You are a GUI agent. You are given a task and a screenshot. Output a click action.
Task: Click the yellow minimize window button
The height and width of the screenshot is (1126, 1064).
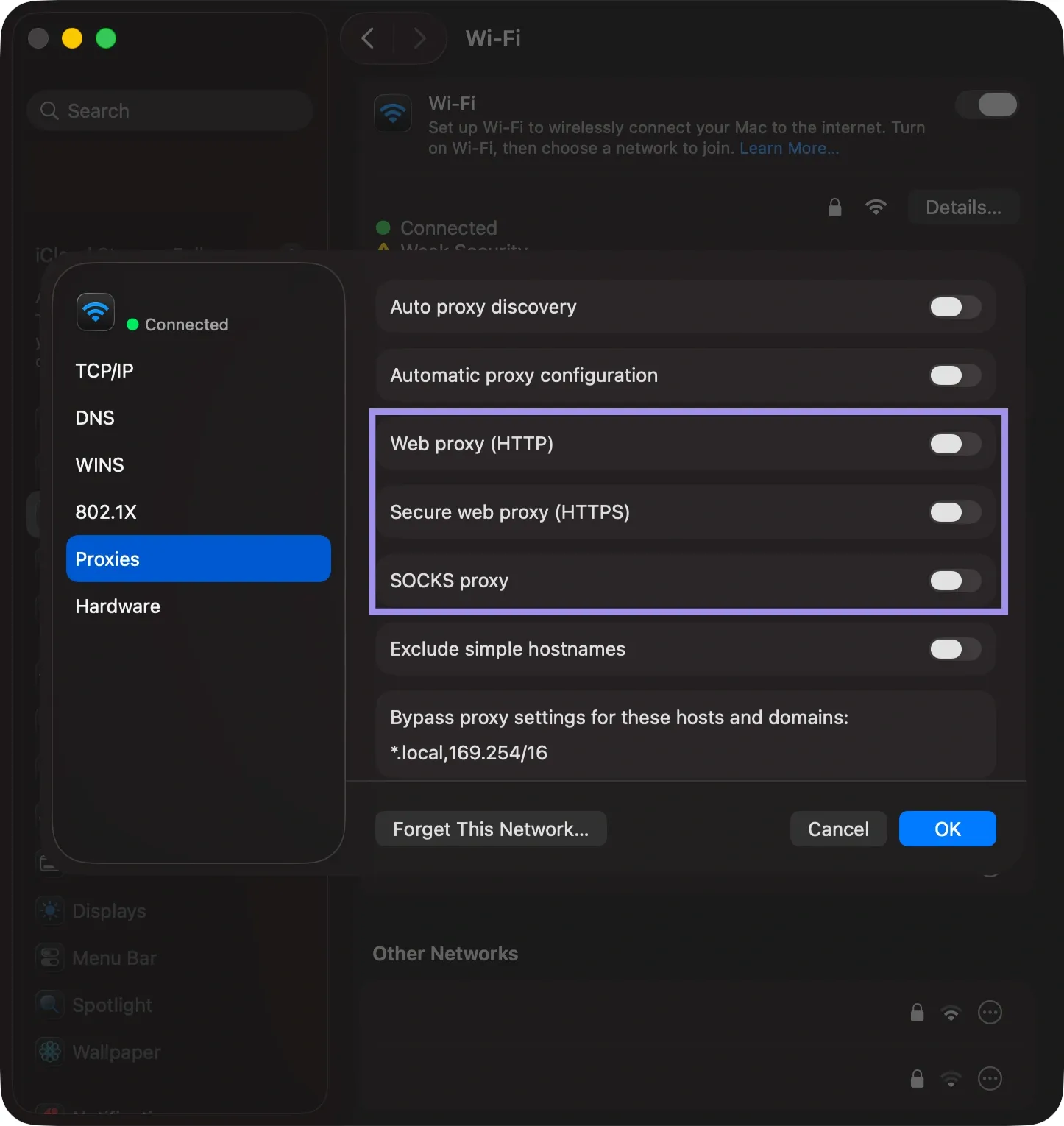pyautogui.click(x=72, y=38)
